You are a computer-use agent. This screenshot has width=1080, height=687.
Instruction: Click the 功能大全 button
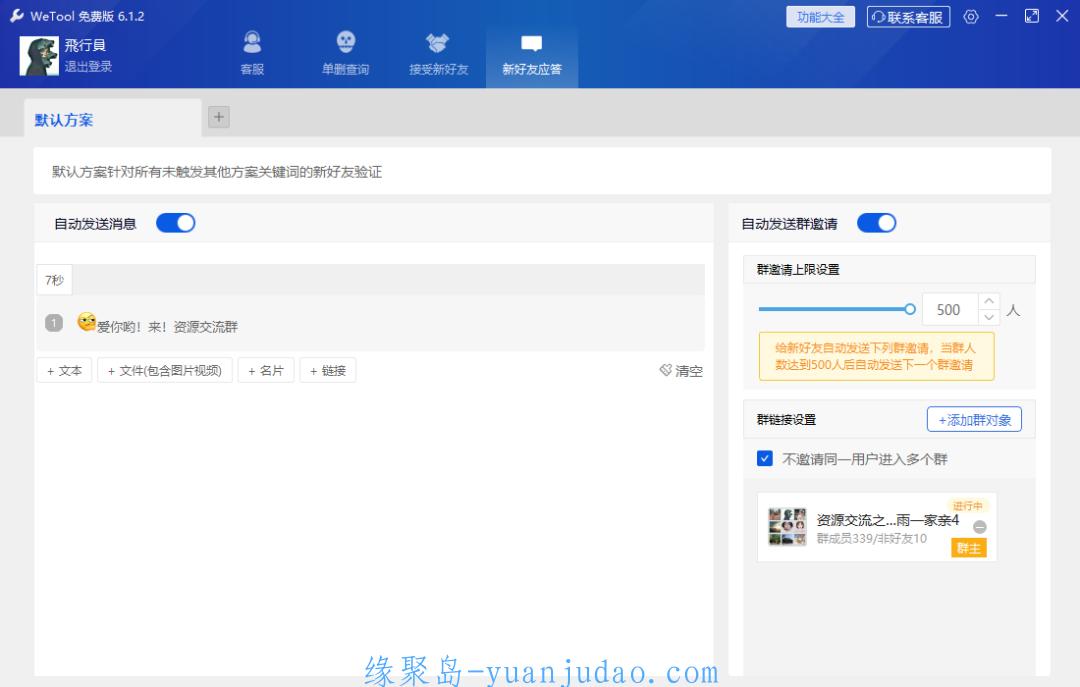coord(820,17)
